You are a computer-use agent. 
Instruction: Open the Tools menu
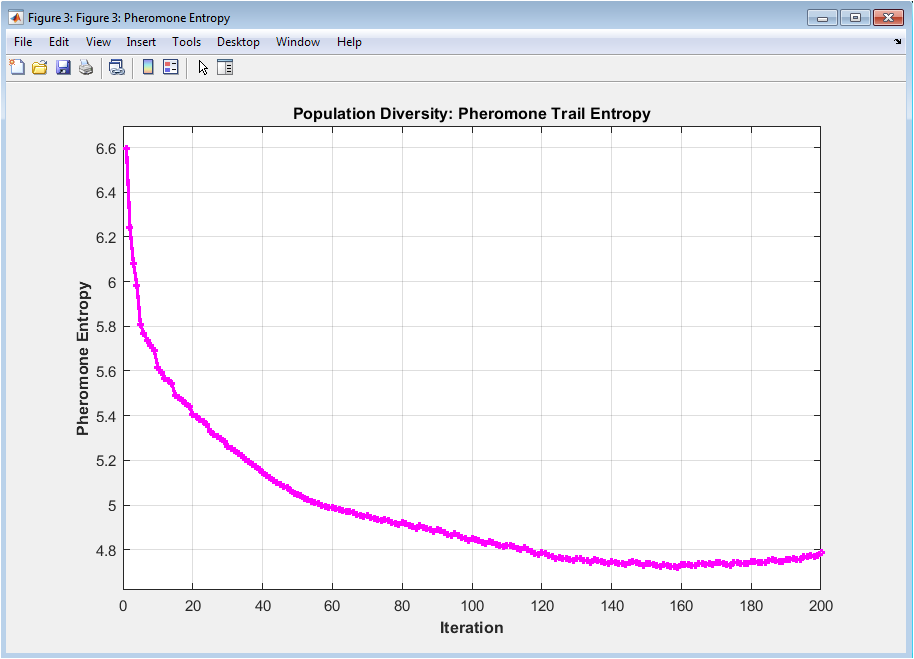(186, 42)
